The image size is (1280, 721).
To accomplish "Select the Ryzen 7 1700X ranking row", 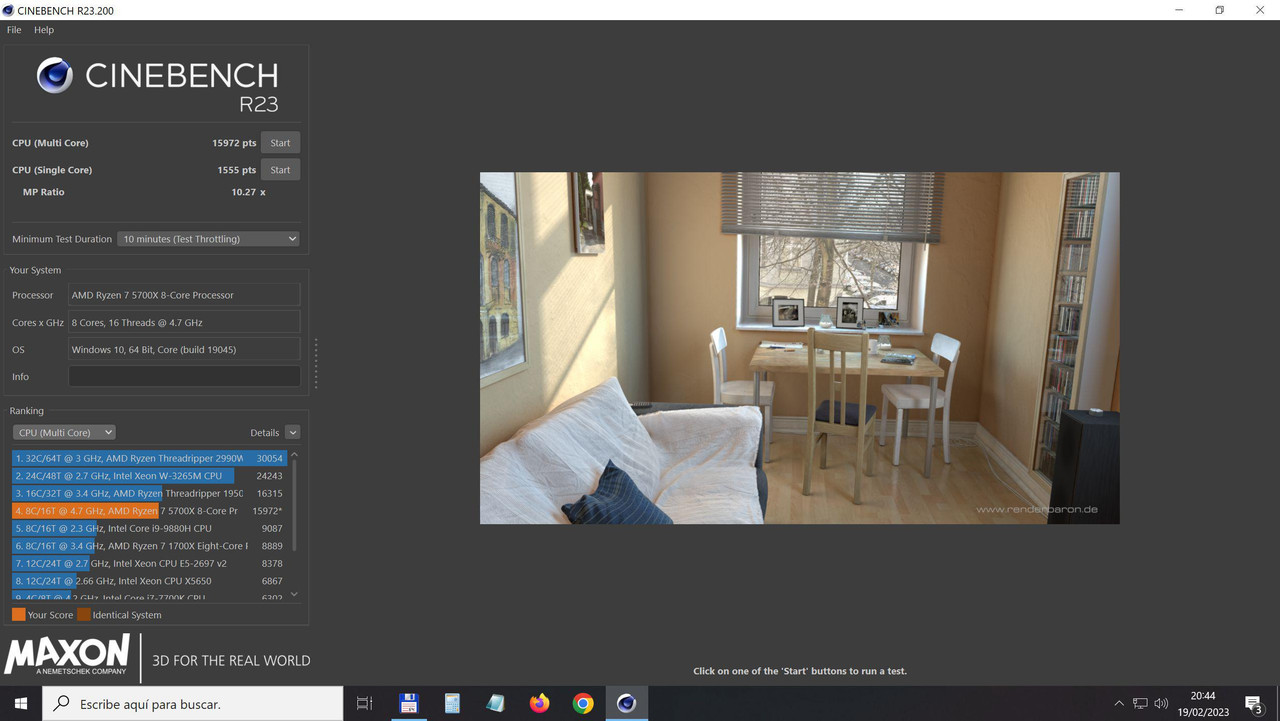I will 149,546.
